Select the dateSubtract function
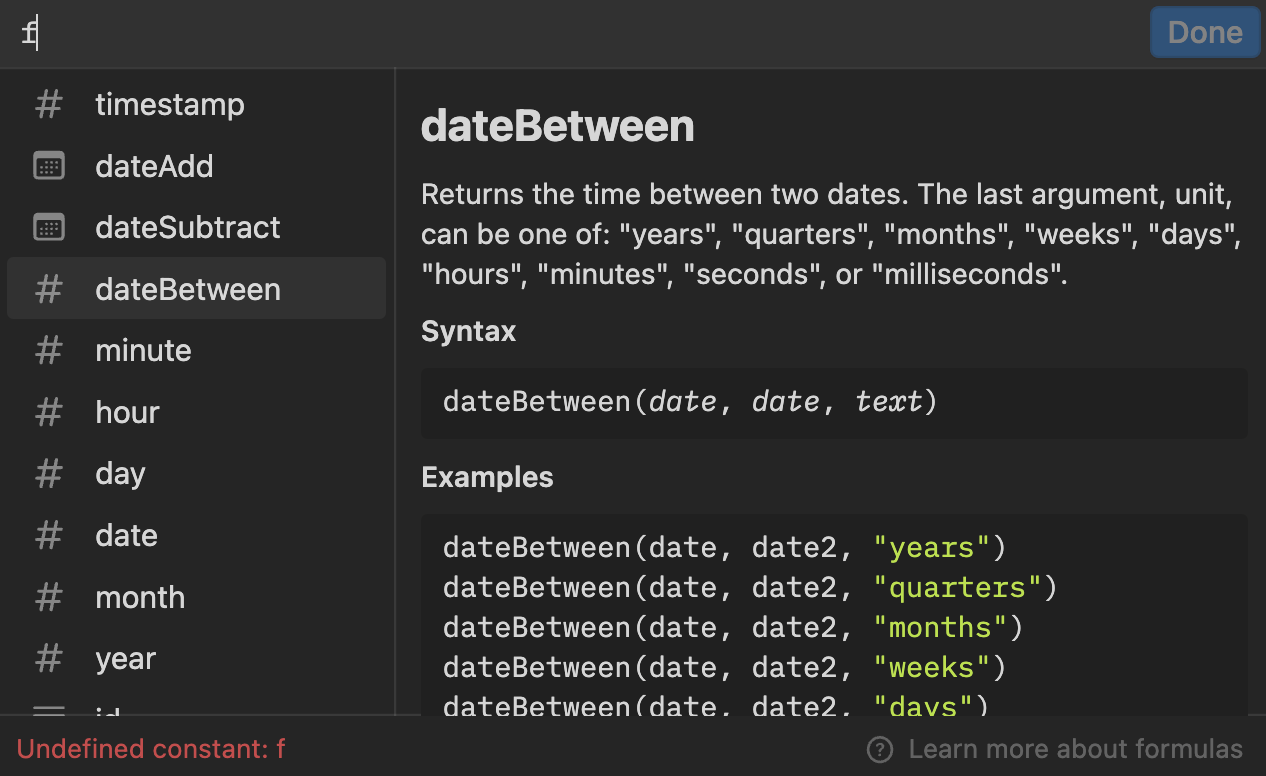The image size is (1266, 776). (187, 227)
